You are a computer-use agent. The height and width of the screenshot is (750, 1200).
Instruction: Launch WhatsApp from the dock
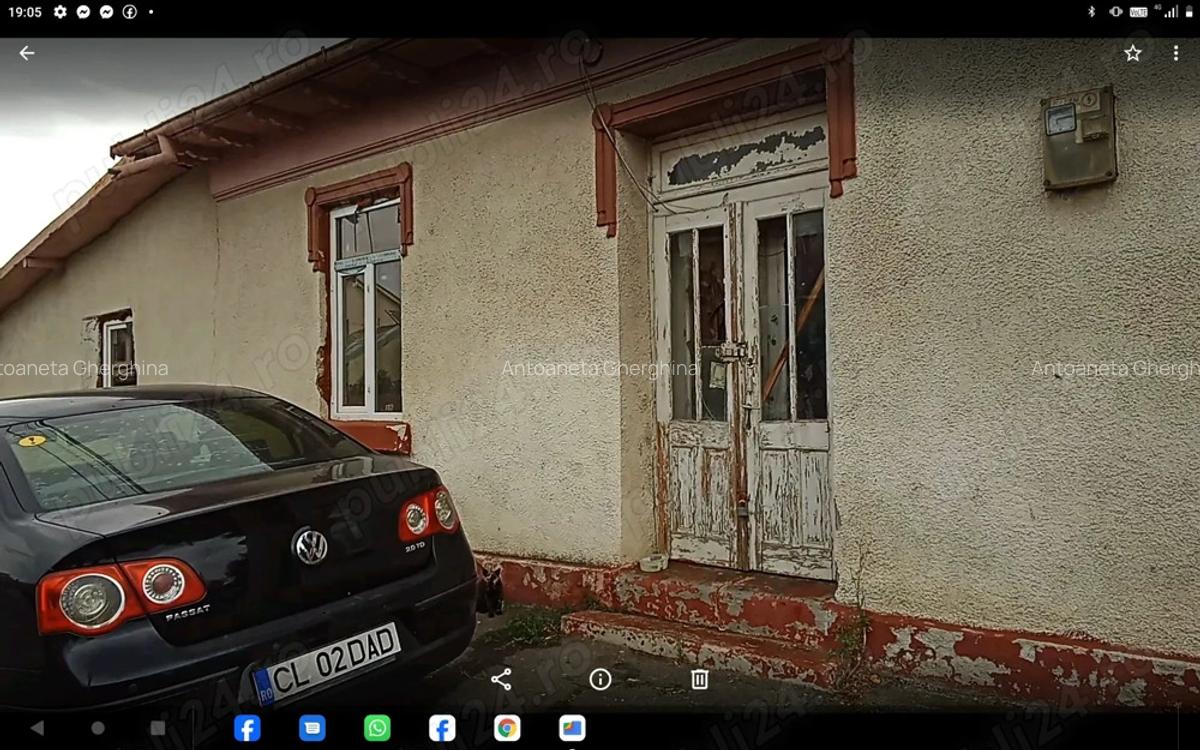tap(375, 730)
